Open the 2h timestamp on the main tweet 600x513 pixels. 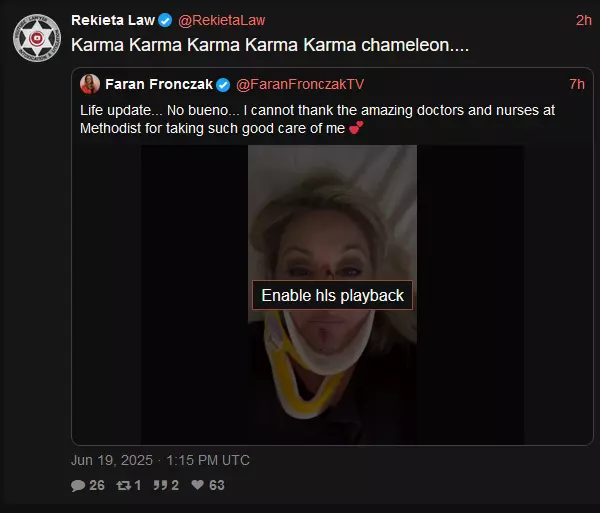[x=584, y=20]
